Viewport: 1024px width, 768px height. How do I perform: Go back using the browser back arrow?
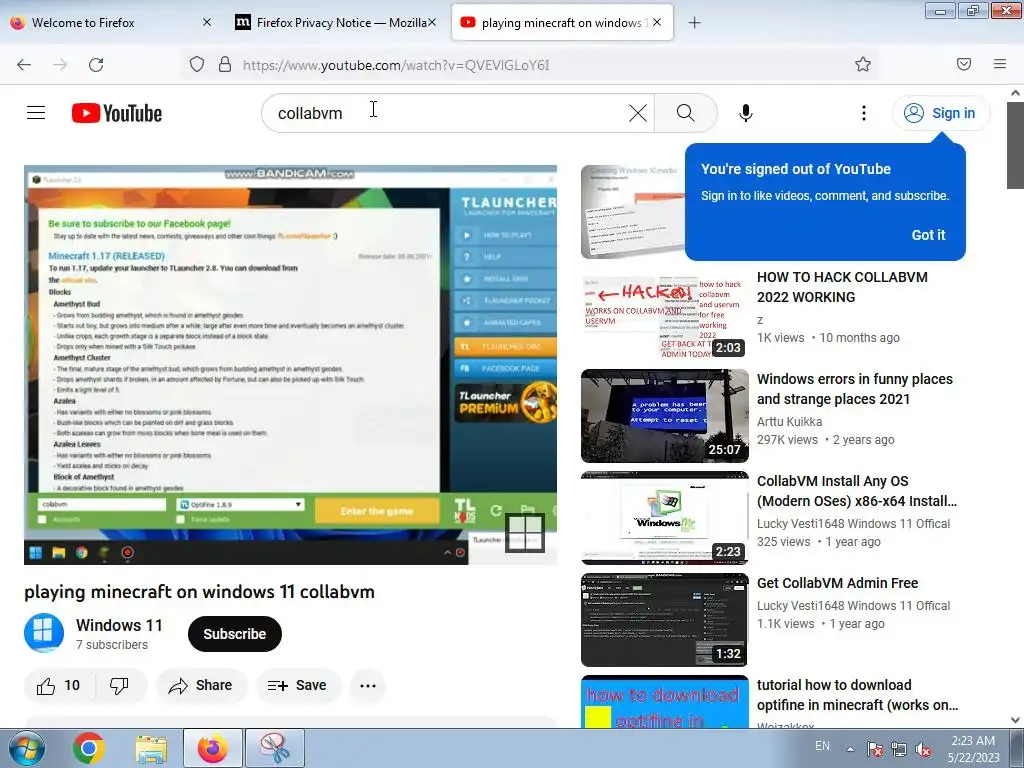tap(24, 65)
